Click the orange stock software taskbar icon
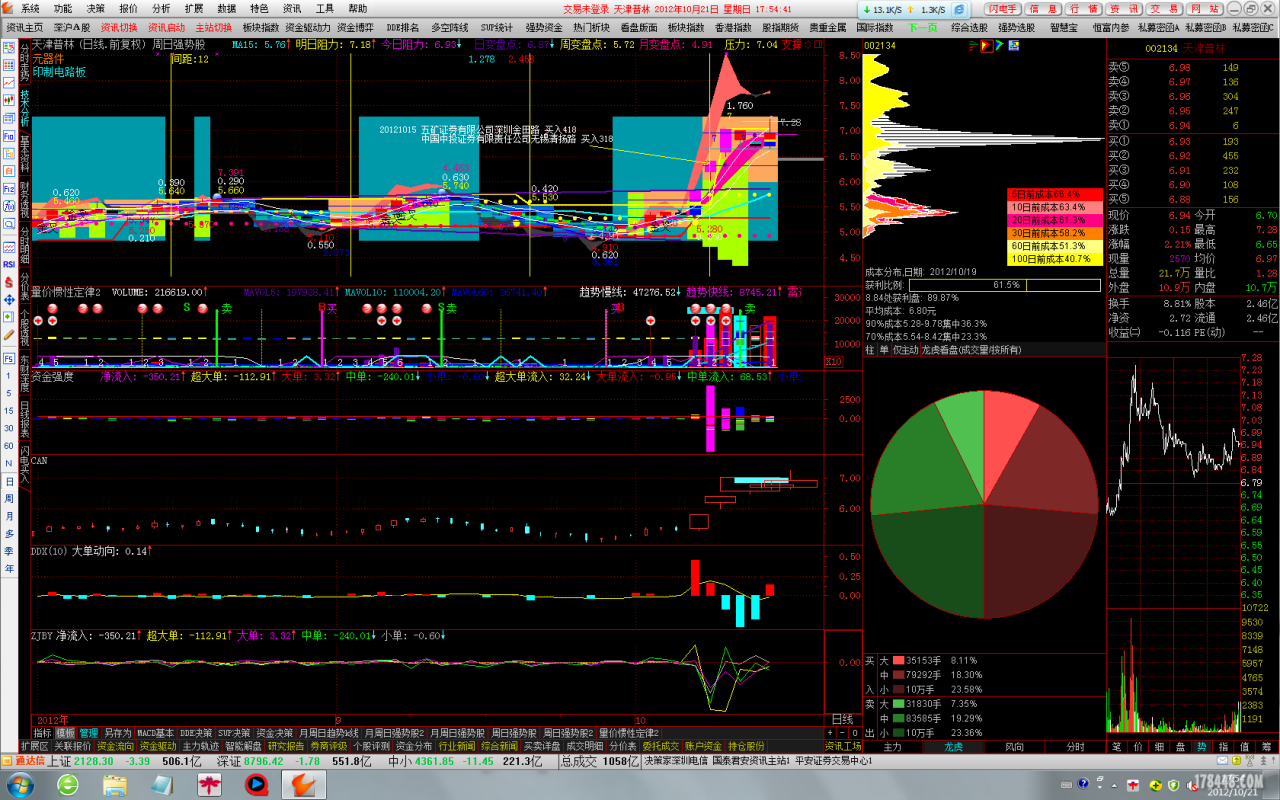This screenshot has width=1280, height=800. click(304, 784)
